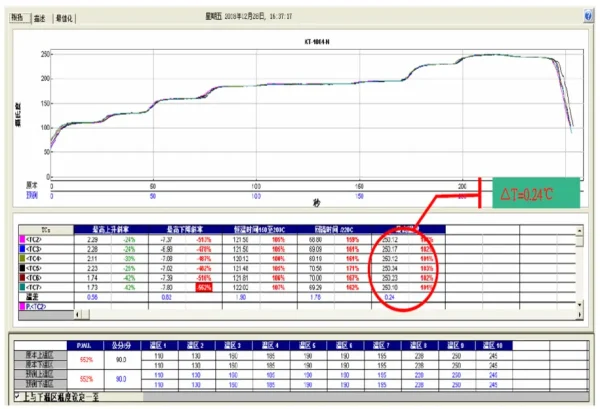600x409 pixels.
Task: Switch to the 描述 tab
Action: tap(40, 18)
